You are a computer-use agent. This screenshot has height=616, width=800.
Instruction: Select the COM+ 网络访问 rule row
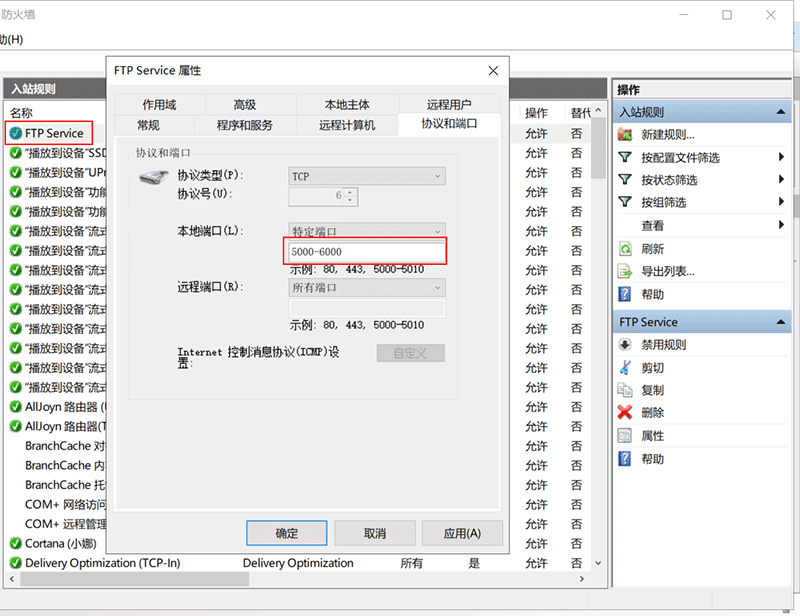pyautogui.click(x=65, y=504)
